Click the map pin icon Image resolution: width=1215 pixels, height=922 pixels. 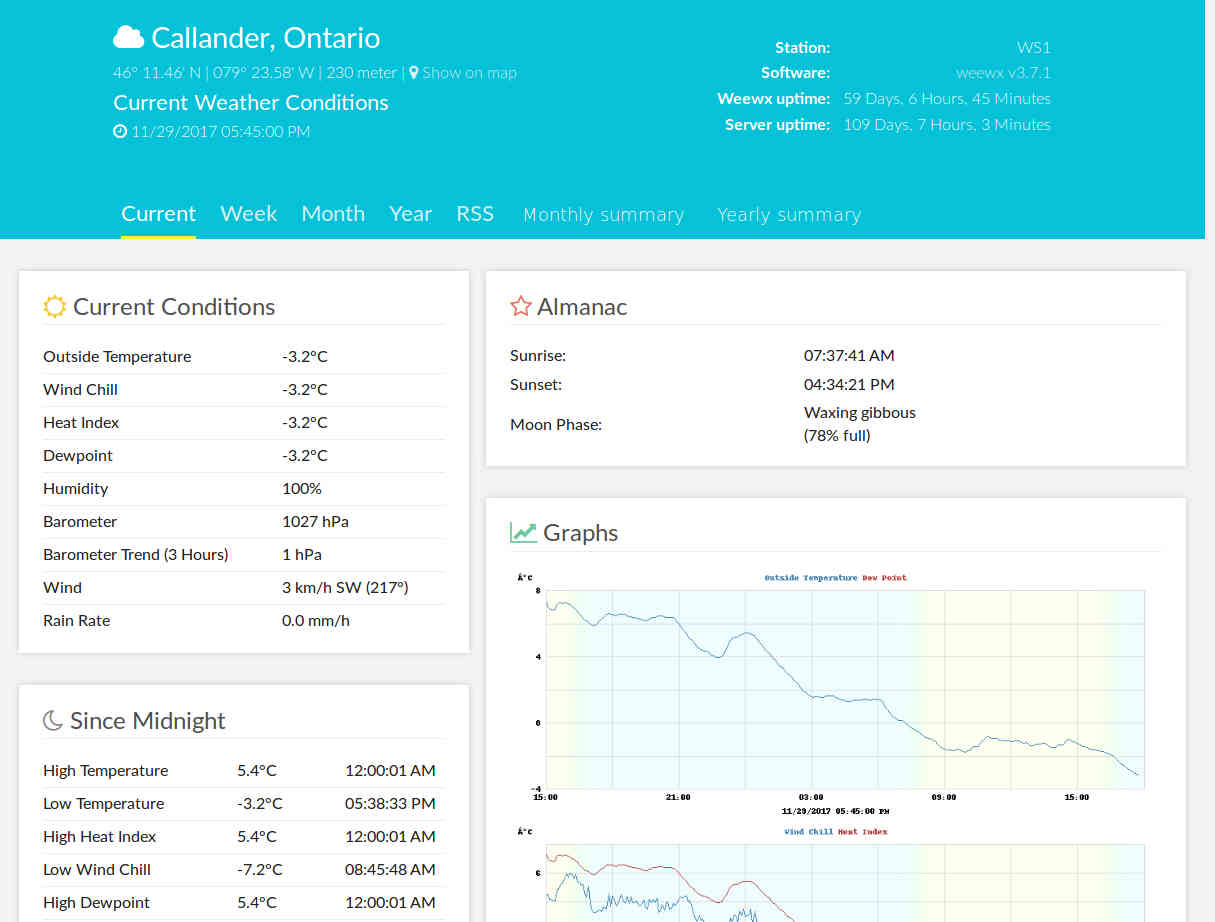[x=414, y=72]
